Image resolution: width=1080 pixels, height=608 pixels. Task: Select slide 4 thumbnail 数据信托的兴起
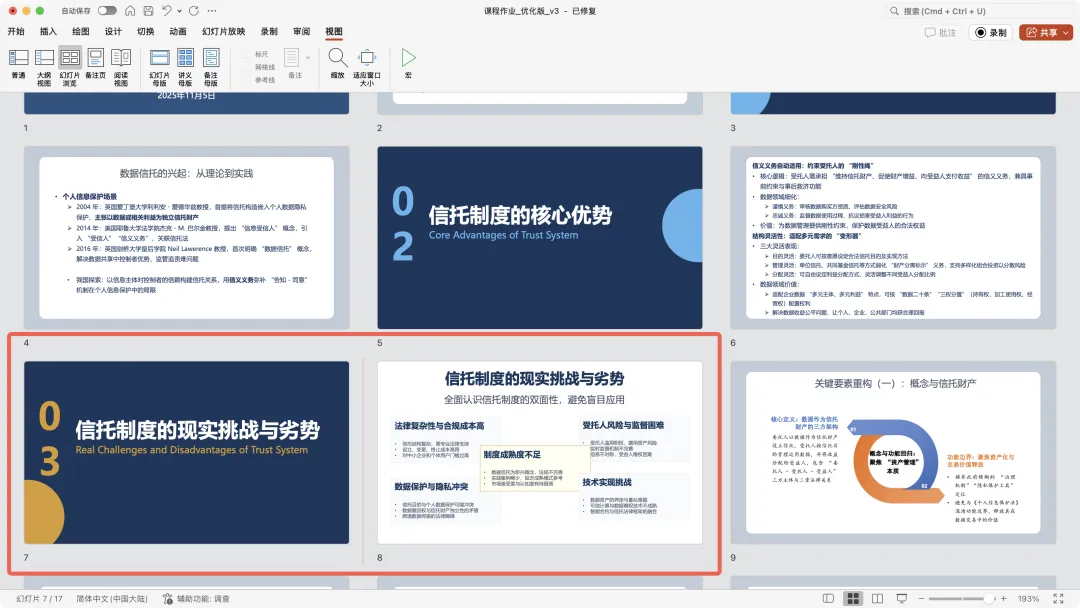[x=187, y=238]
